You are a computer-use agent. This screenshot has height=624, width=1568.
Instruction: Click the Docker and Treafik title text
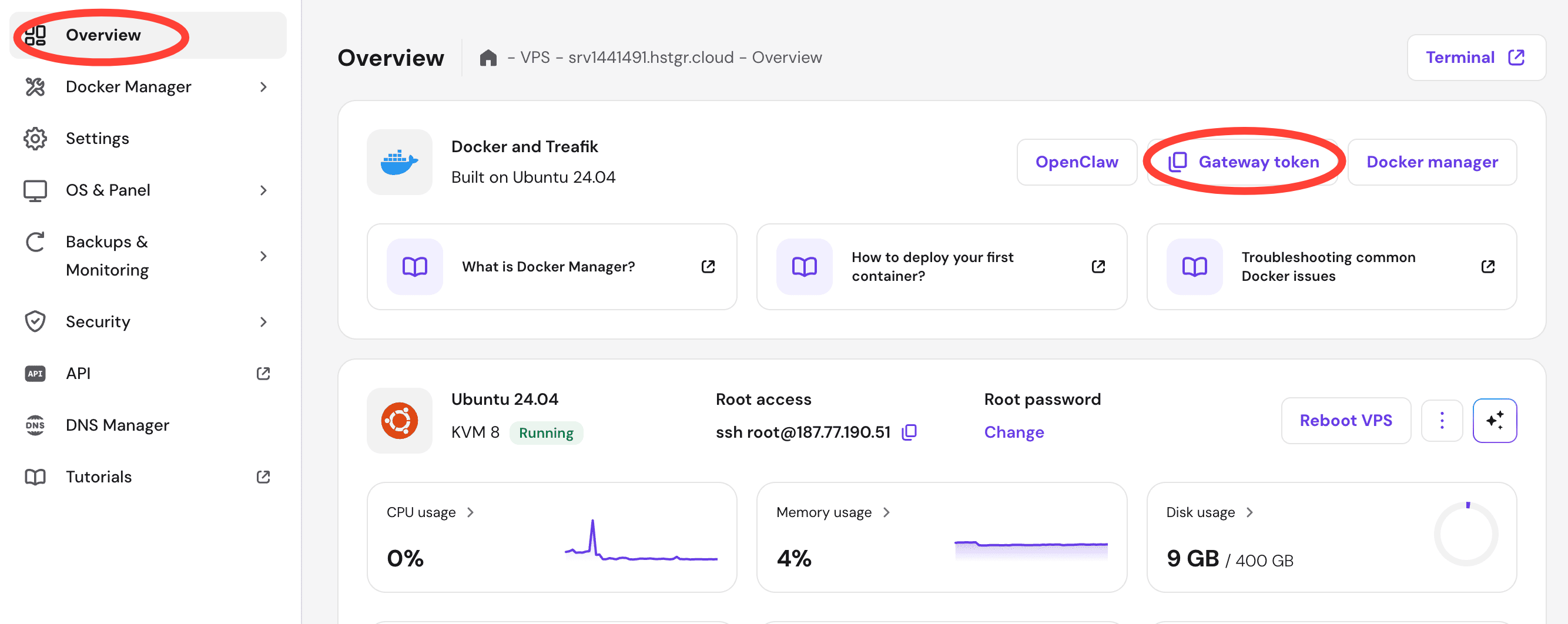pos(524,147)
